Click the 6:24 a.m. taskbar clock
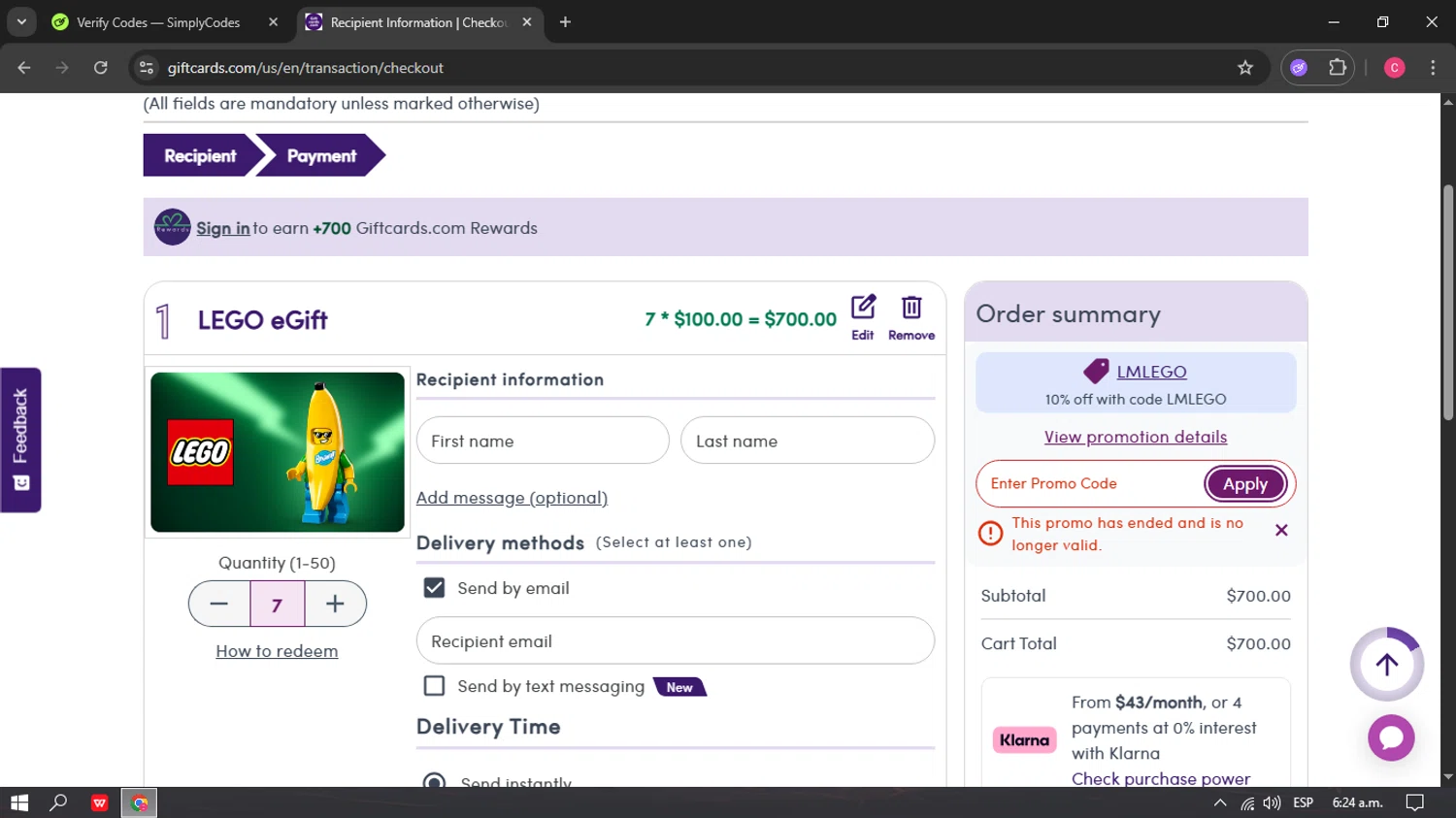The image size is (1456, 818). [x=1357, y=802]
